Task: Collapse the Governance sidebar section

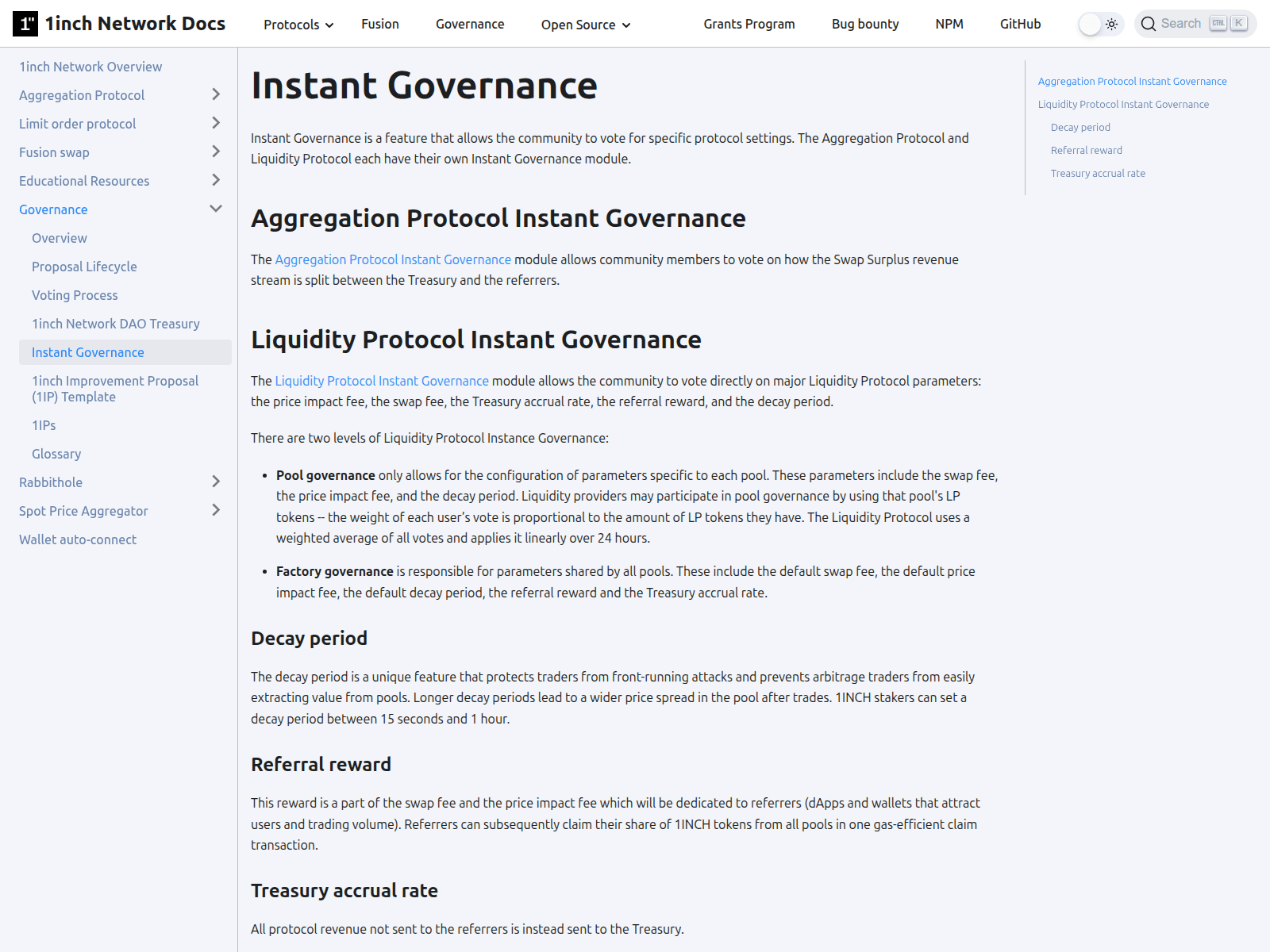Action: coord(216,209)
